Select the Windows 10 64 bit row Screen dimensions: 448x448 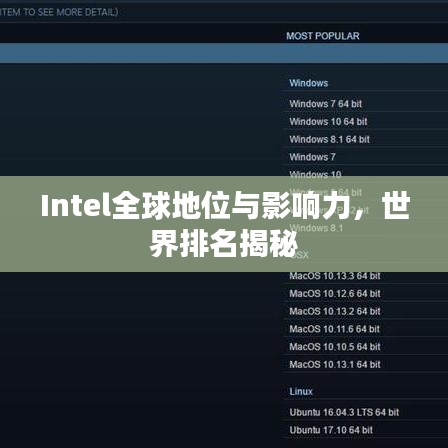(x=328, y=122)
